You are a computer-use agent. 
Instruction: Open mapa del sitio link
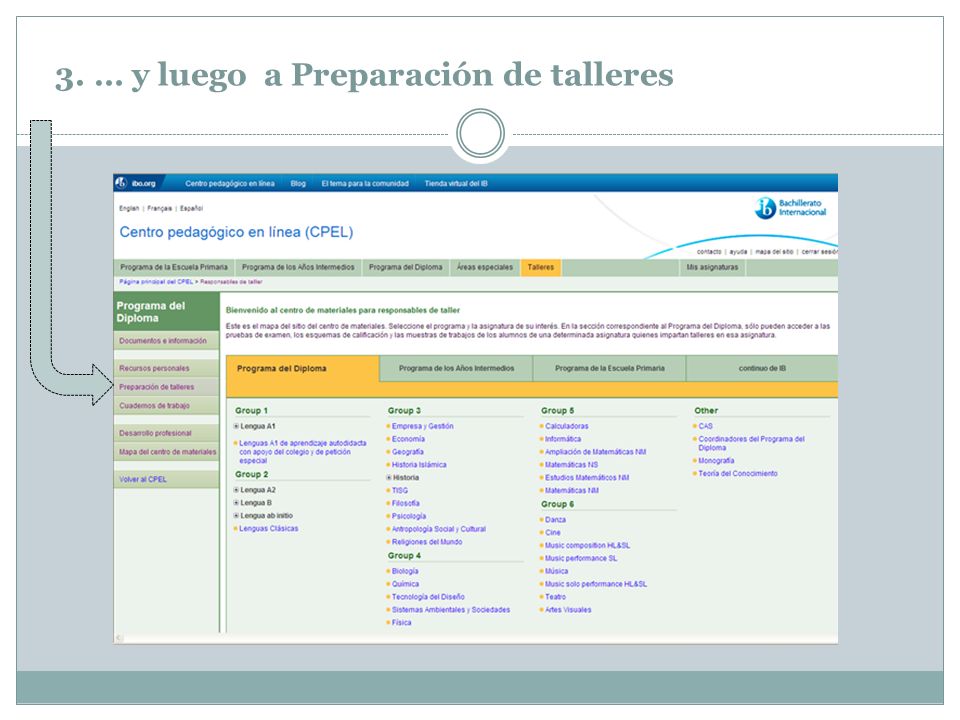[774, 252]
